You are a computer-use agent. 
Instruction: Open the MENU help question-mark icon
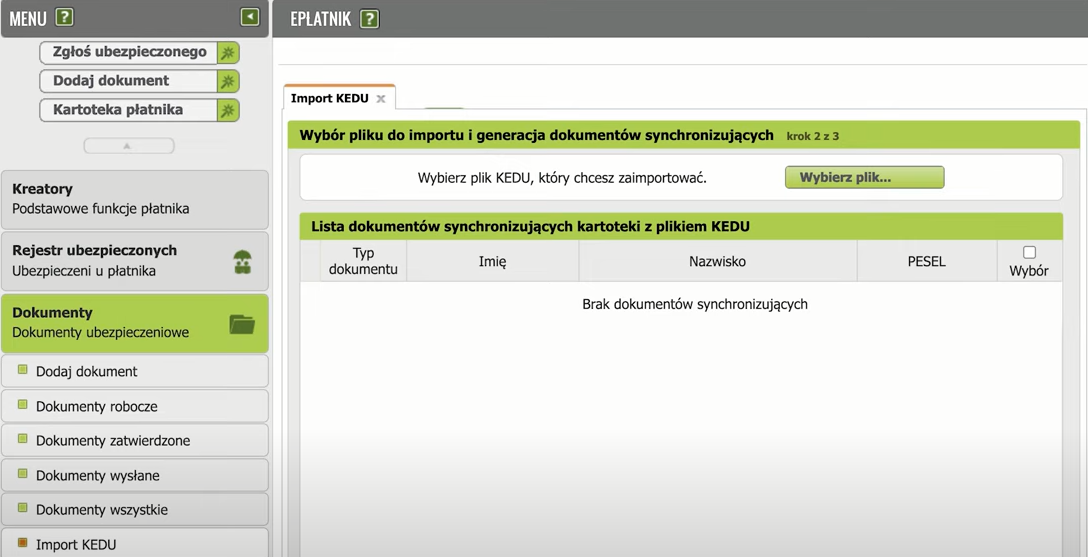coord(64,17)
